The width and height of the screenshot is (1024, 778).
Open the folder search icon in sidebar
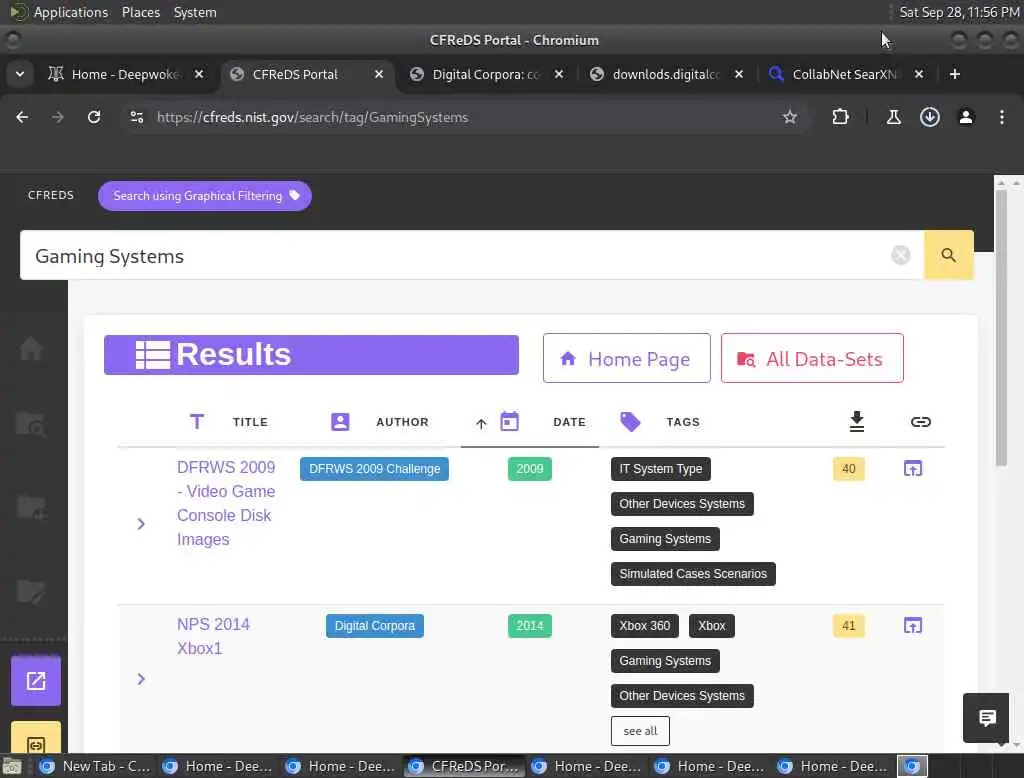click(x=31, y=425)
